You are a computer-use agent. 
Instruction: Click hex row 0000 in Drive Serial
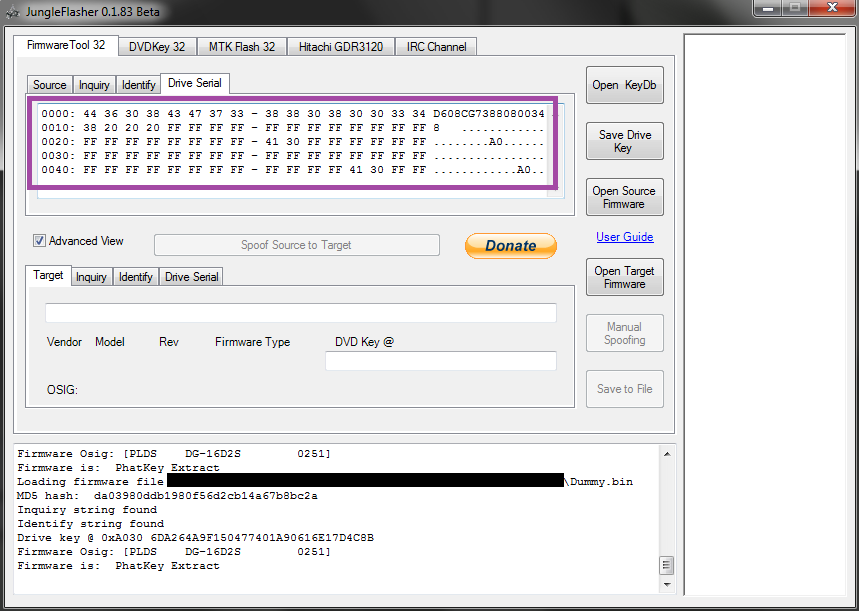pyautogui.click(x=293, y=113)
